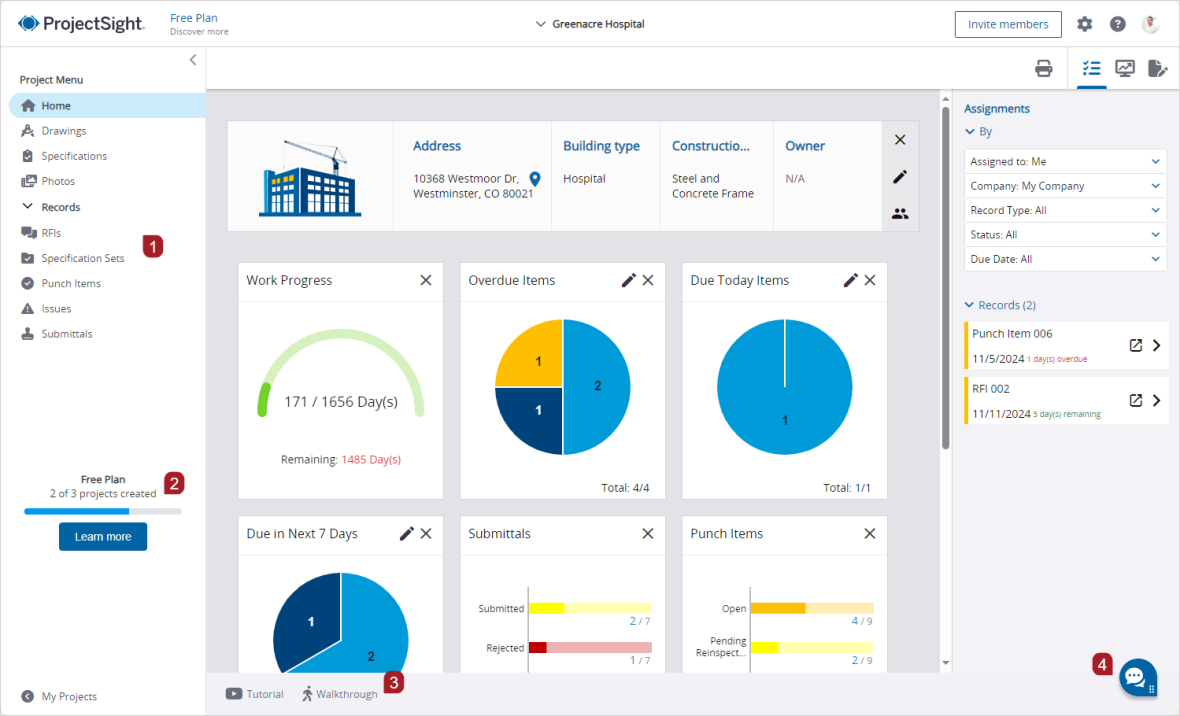Close the project info card
The height and width of the screenshot is (716, 1180).
point(900,140)
